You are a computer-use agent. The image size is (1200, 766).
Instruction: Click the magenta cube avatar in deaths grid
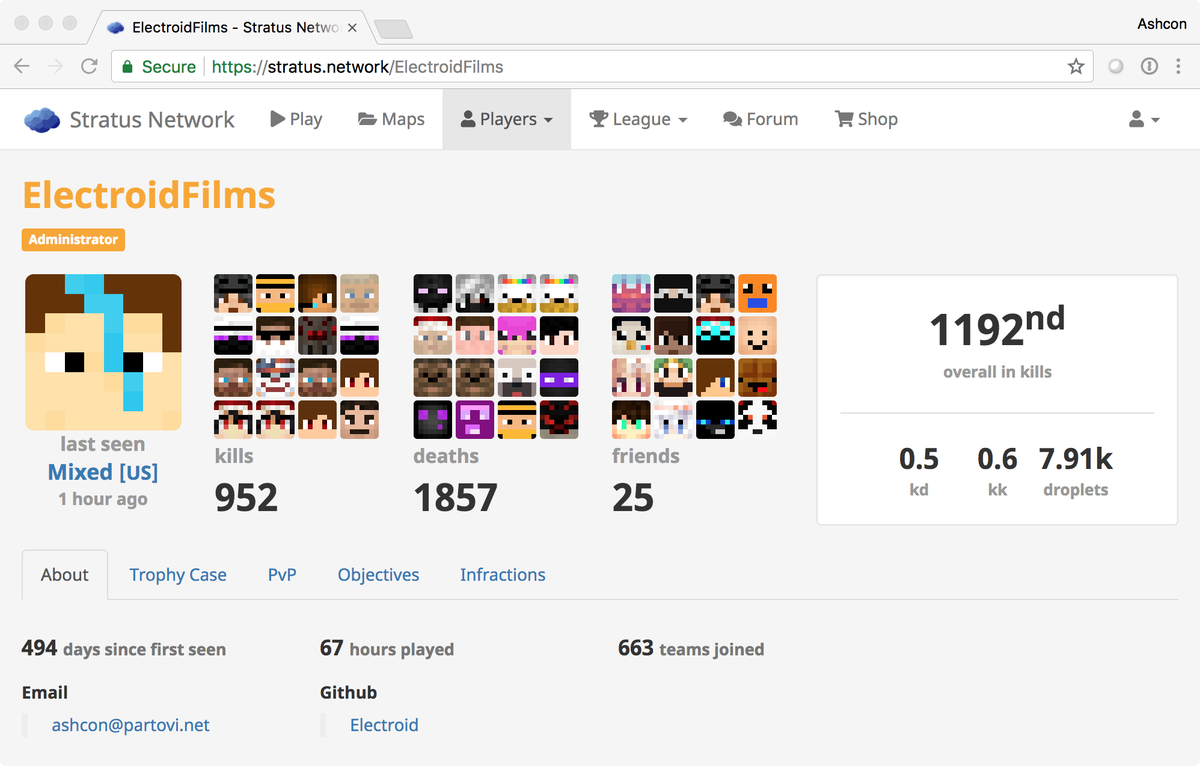[475, 419]
